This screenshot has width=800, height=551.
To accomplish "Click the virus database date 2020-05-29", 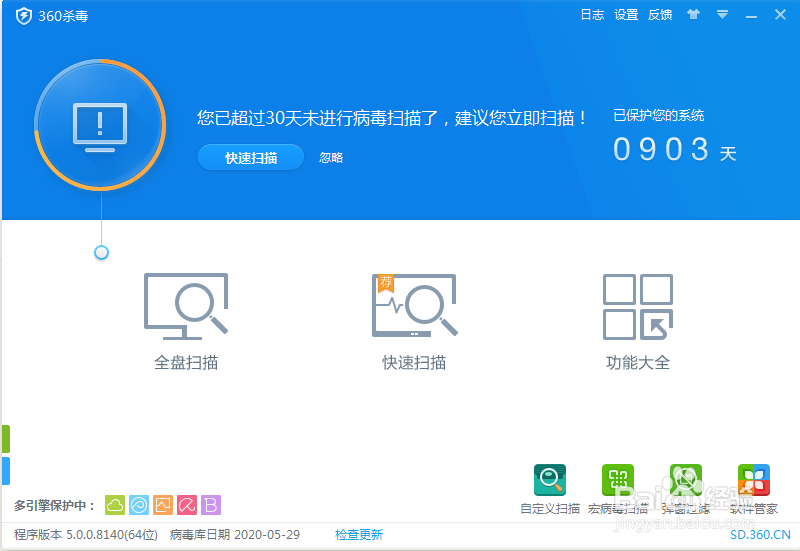I will click(x=235, y=535).
